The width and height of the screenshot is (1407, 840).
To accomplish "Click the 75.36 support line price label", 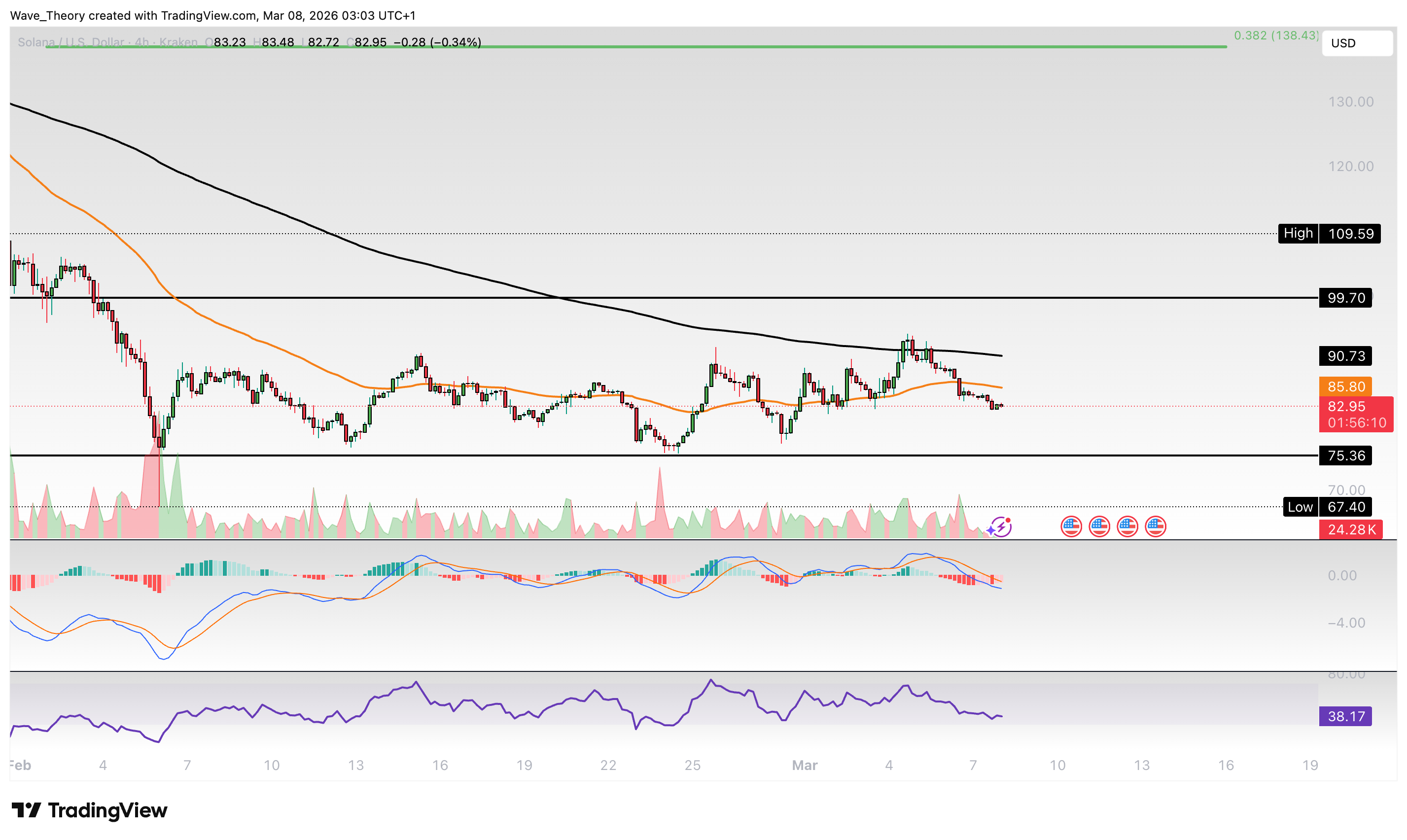I will (x=1345, y=455).
